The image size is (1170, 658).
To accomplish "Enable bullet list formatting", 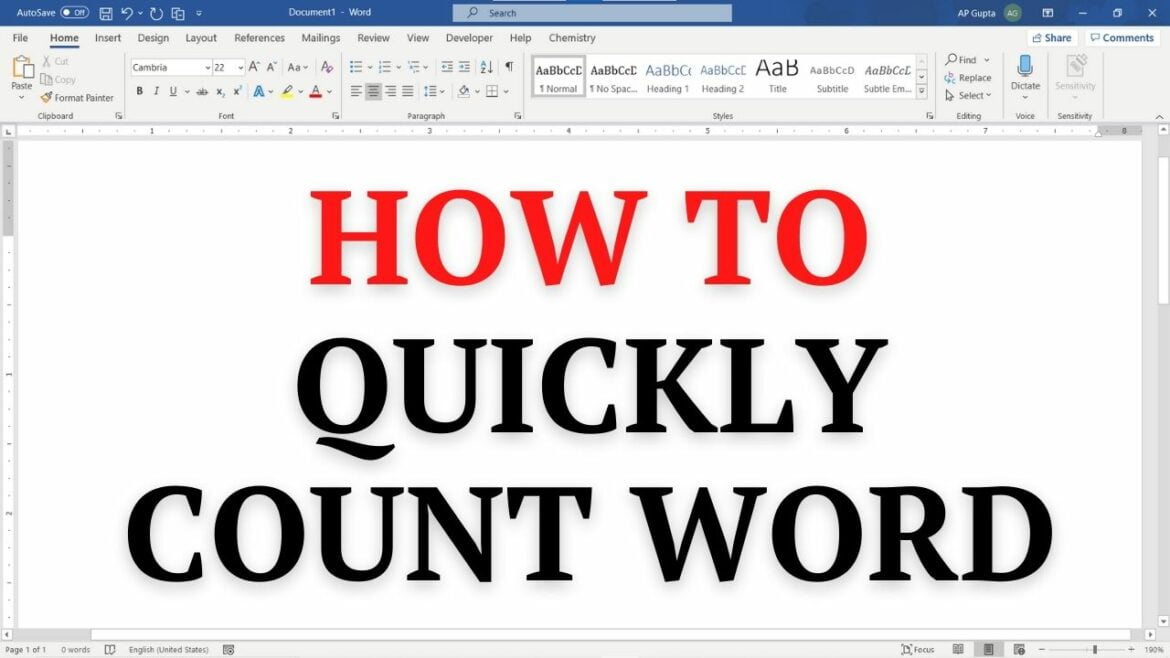I will 354,65.
